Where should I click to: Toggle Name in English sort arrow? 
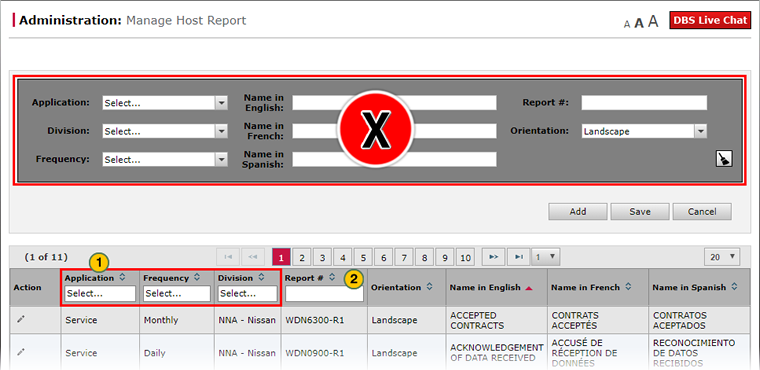point(529,288)
